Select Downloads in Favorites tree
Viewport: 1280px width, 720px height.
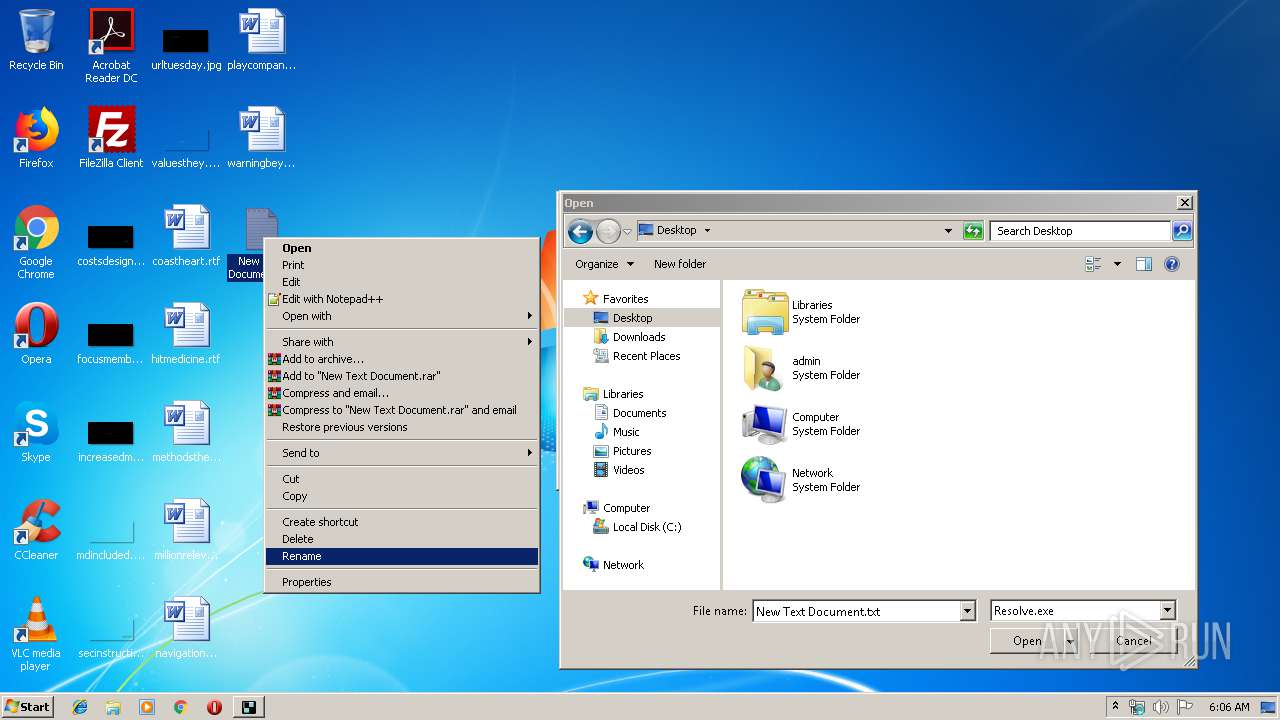(639, 337)
